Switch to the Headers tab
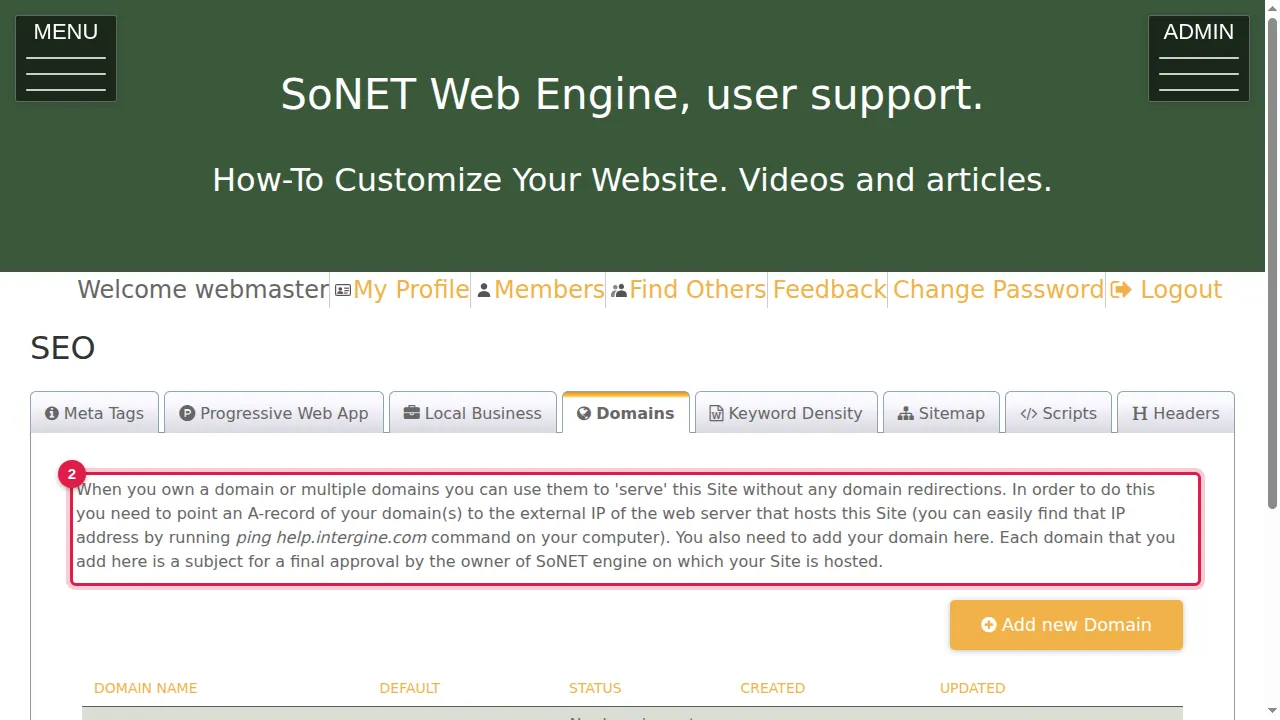This screenshot has height=720, width=1280. (1176, 413)
